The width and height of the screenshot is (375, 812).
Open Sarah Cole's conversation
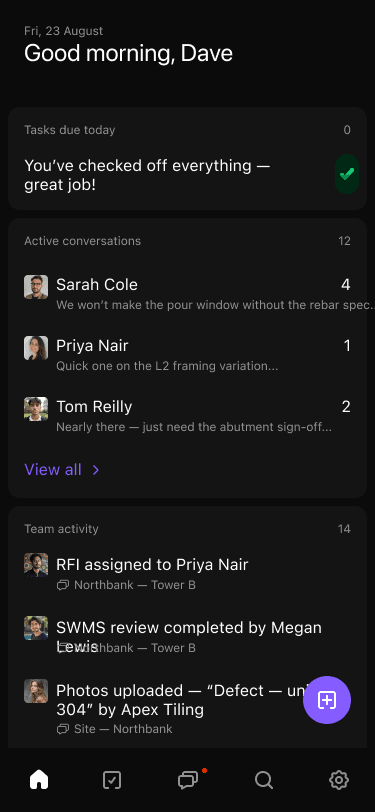(x=188, y=294)
